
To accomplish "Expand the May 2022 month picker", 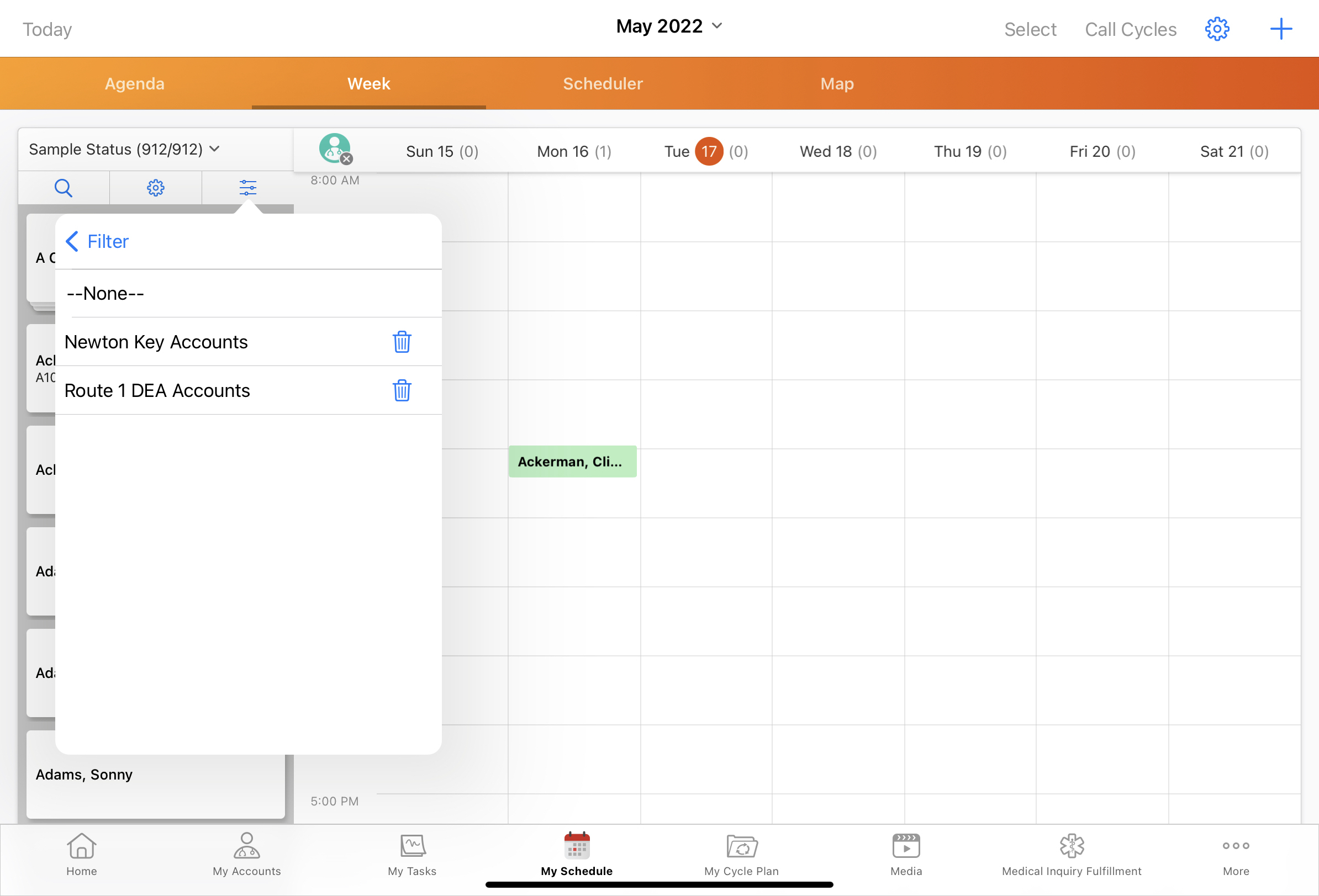I will [668, 26].
